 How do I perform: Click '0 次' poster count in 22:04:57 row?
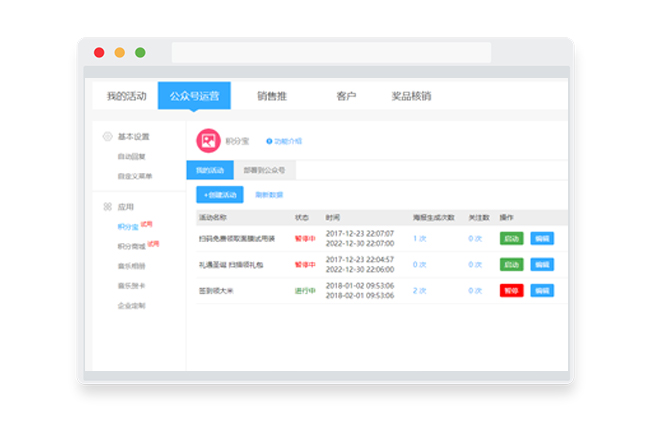pyautogui.click(x=420, y=265)
